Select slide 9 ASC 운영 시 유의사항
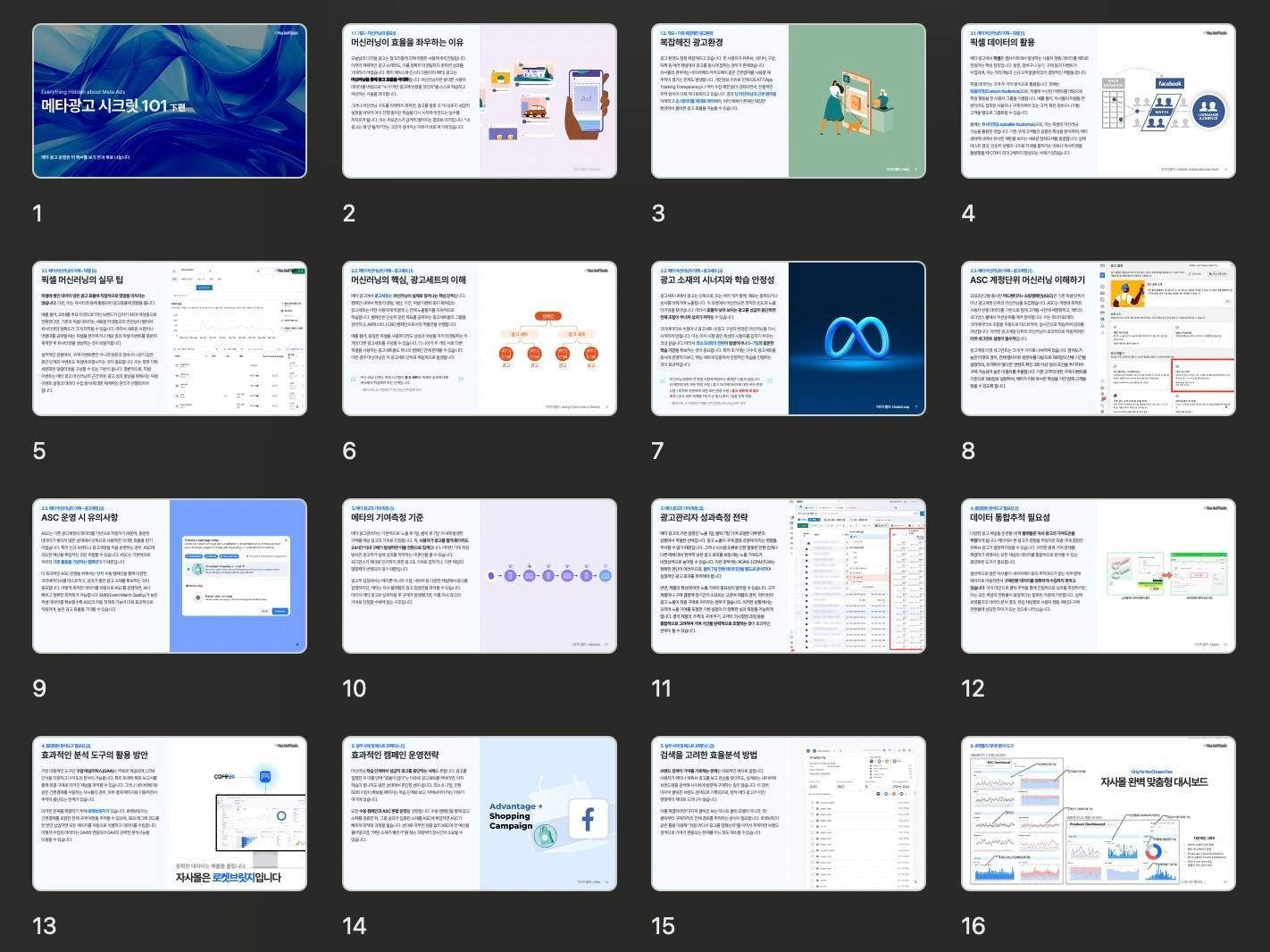This screenshot has height=952, width=1270. tap(170, 576)
